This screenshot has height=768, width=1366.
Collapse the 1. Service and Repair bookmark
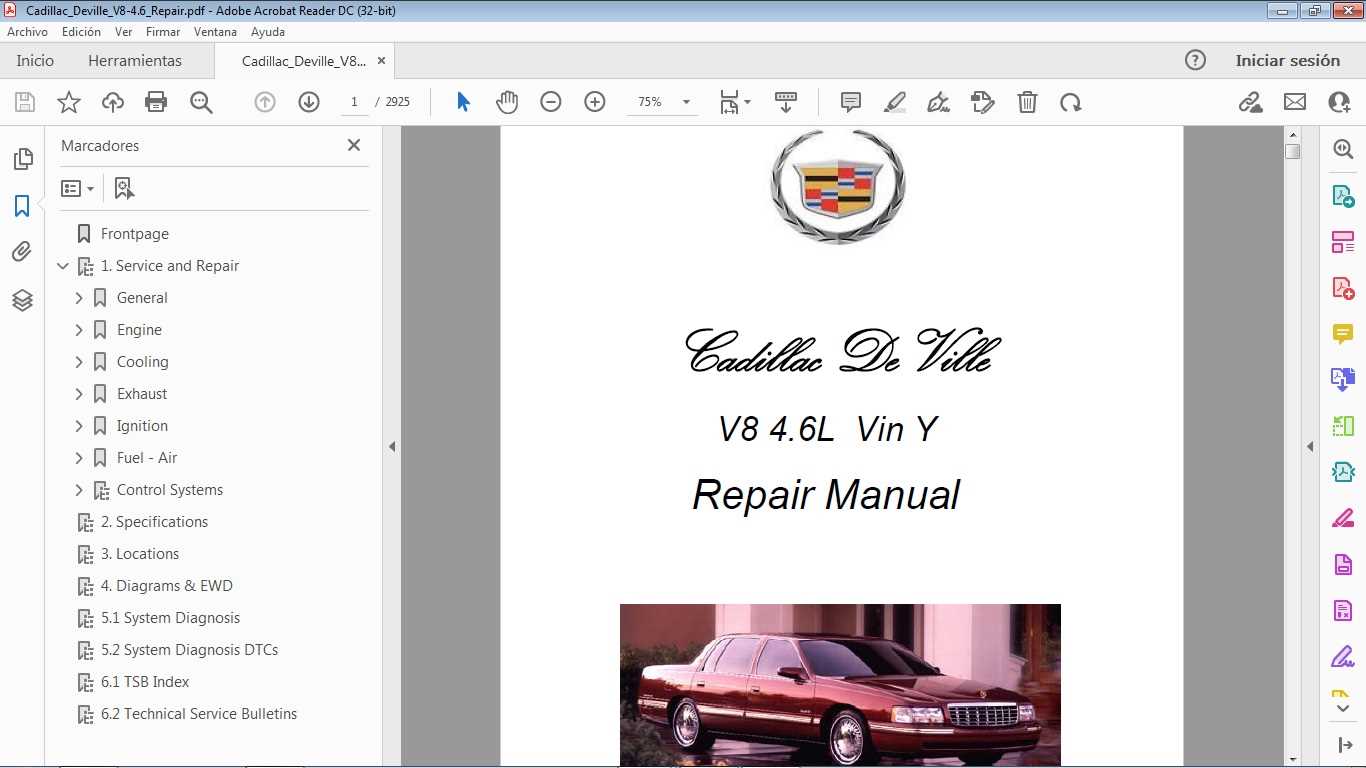click(x=63, y=266)
